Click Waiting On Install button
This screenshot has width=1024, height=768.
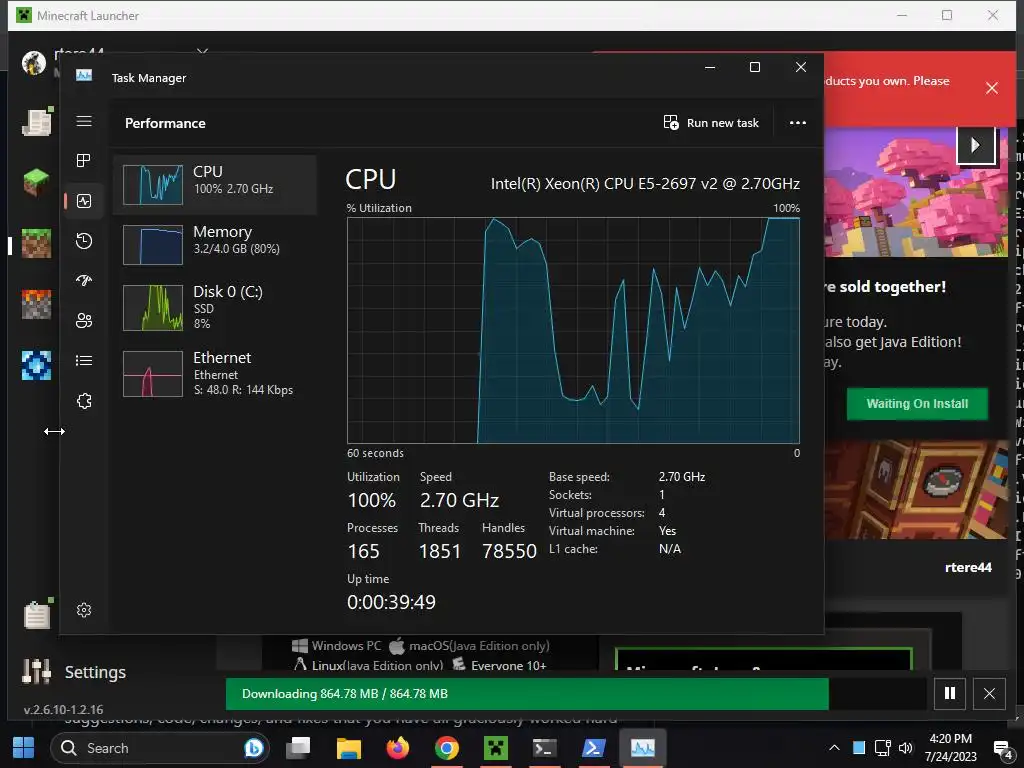[x=917, y=404]
